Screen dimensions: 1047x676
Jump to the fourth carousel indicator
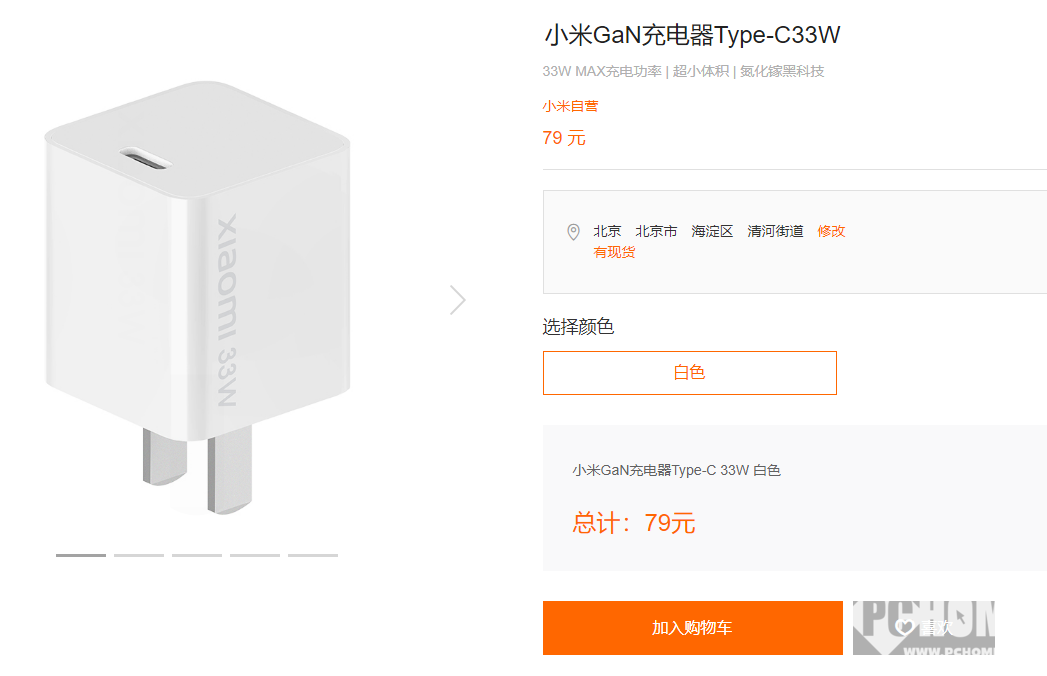click(x=255, y=555)
